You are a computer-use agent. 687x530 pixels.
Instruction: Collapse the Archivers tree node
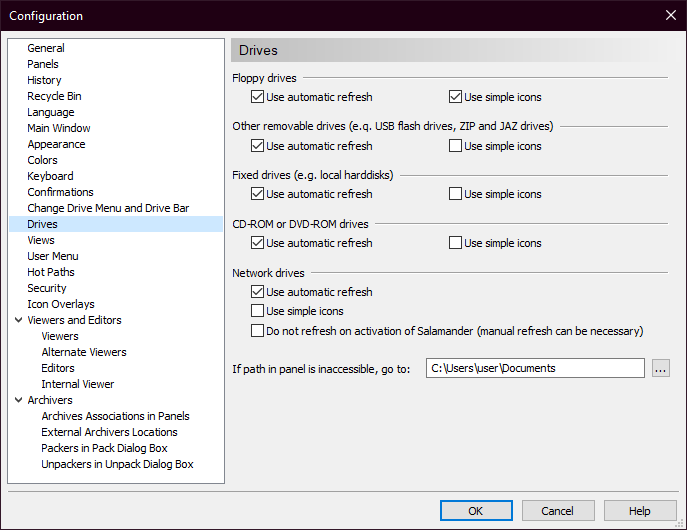click(x=19, y=400)
